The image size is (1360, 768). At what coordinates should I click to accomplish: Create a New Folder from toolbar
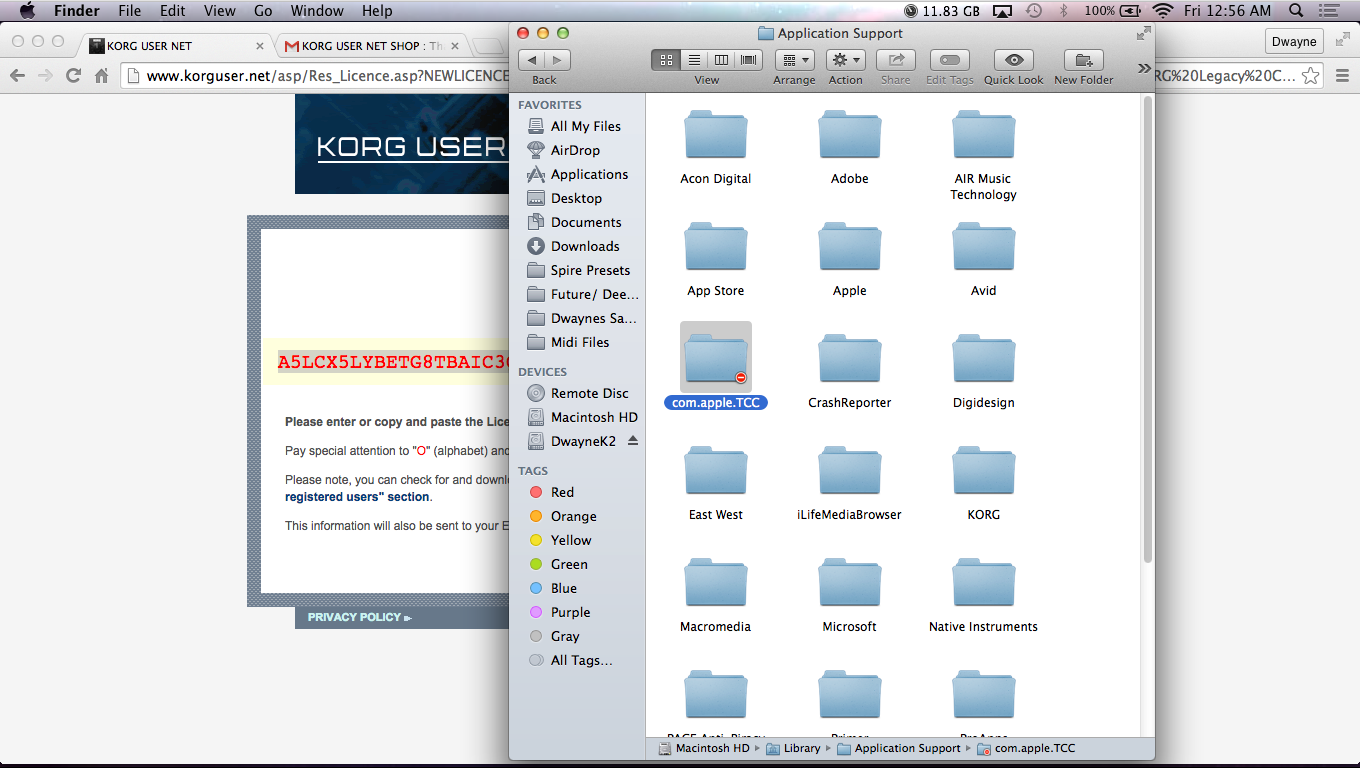pyautogui.click(x=1084, y=60)
